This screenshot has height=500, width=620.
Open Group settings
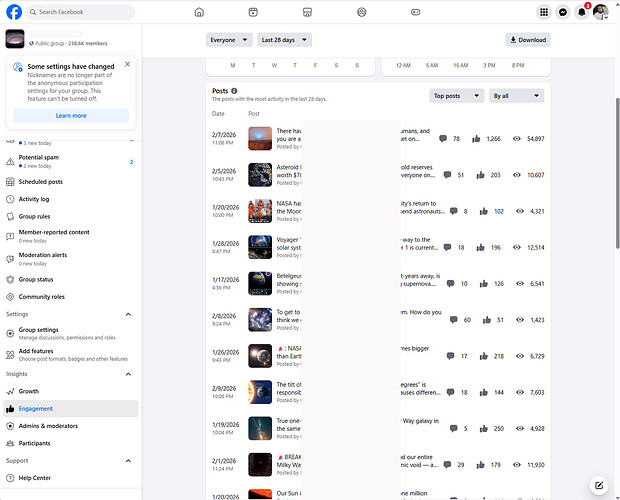[x=71, y=333]
